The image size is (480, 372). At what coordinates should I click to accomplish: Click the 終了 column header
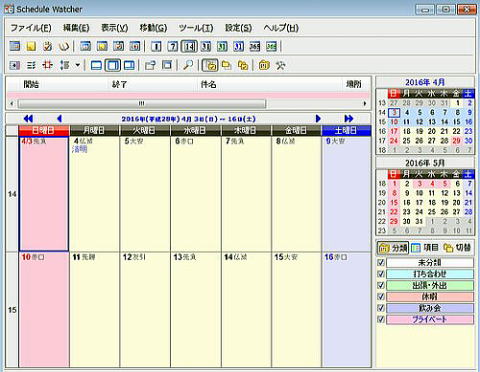click(119, 84)
